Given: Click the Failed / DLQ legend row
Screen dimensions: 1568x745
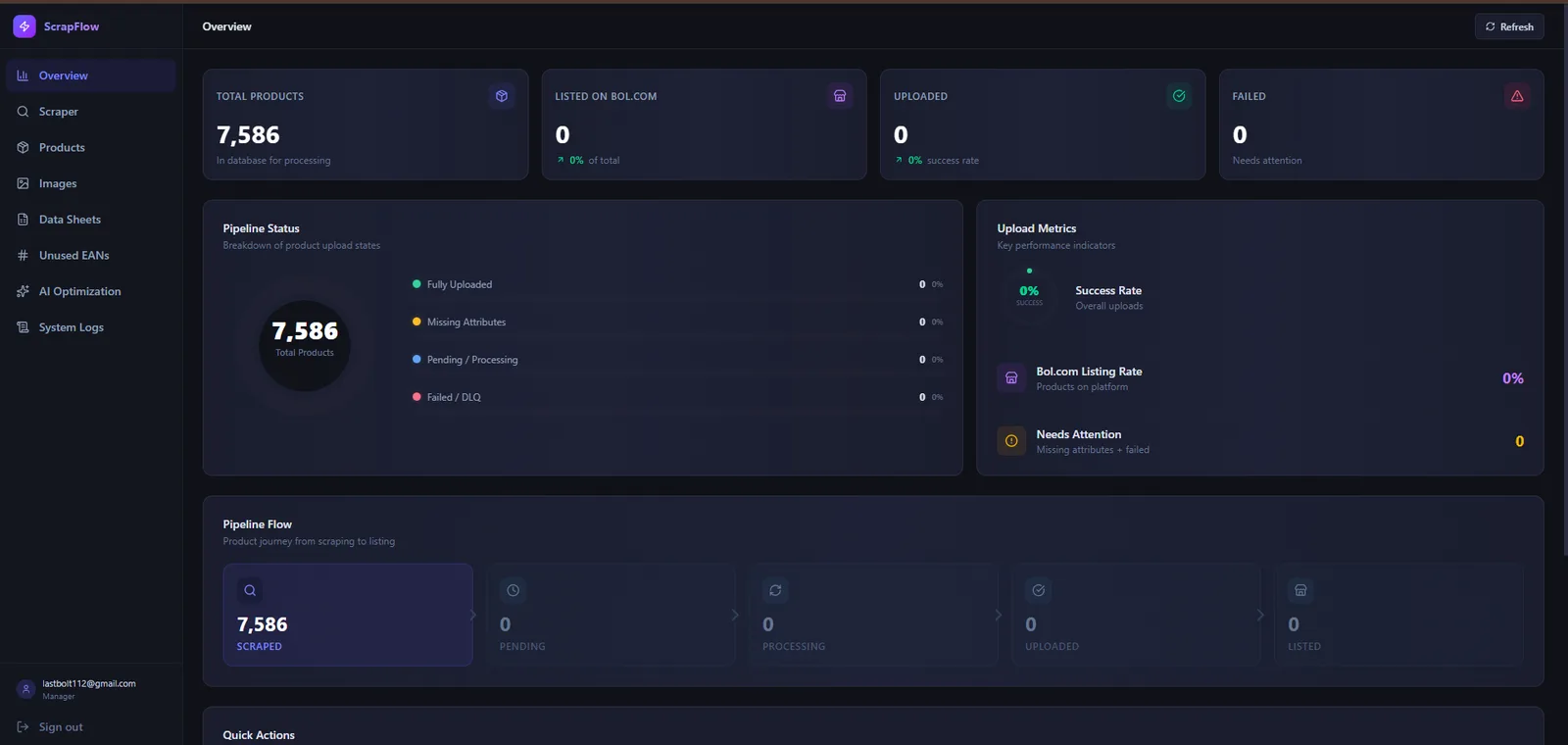Looking at the screenshot, I should tap(678, 397).
